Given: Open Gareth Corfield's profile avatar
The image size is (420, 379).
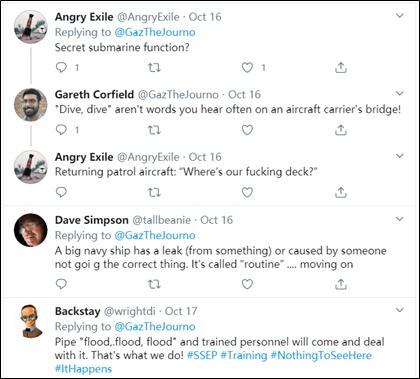Looking at the screenshot, I should pos(31,105).
